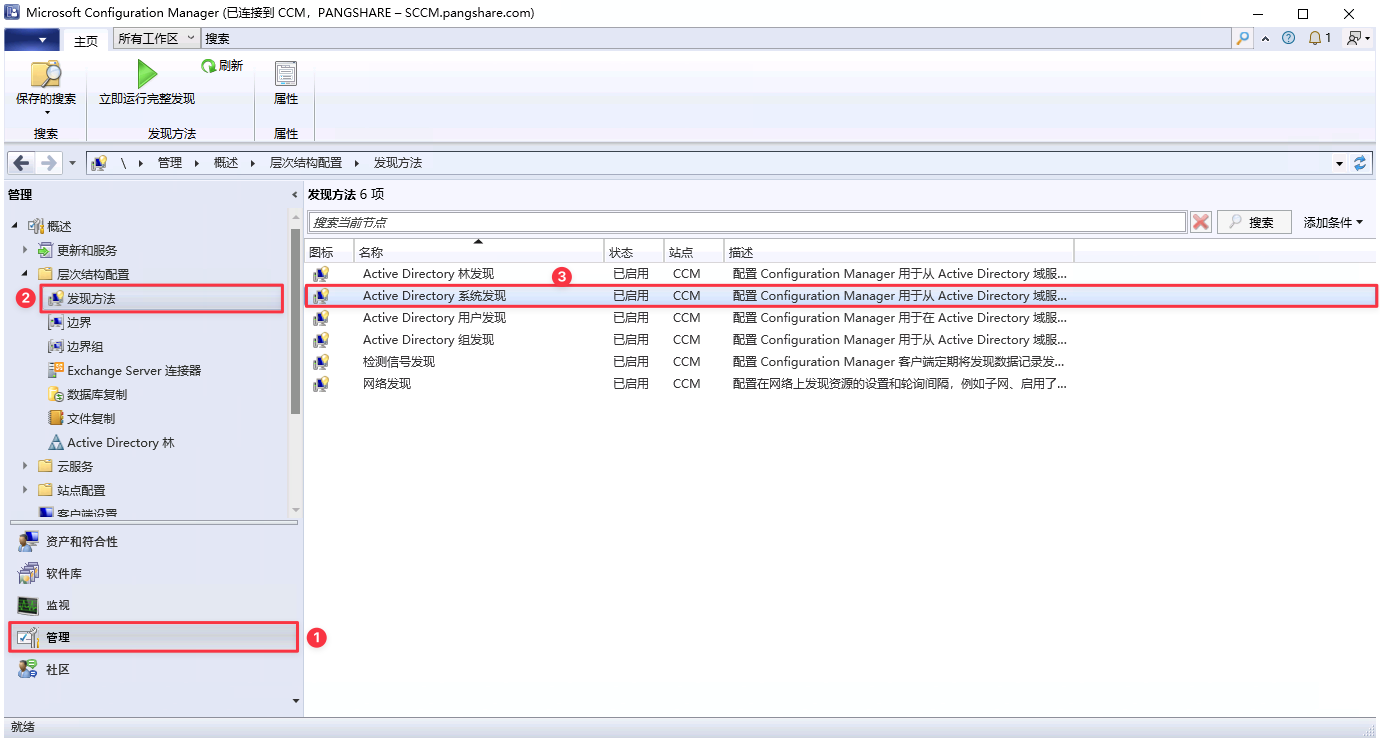Click the navigation tree vertical scrollbar
Screen dimensions: 1380x739
pos(295,320)
